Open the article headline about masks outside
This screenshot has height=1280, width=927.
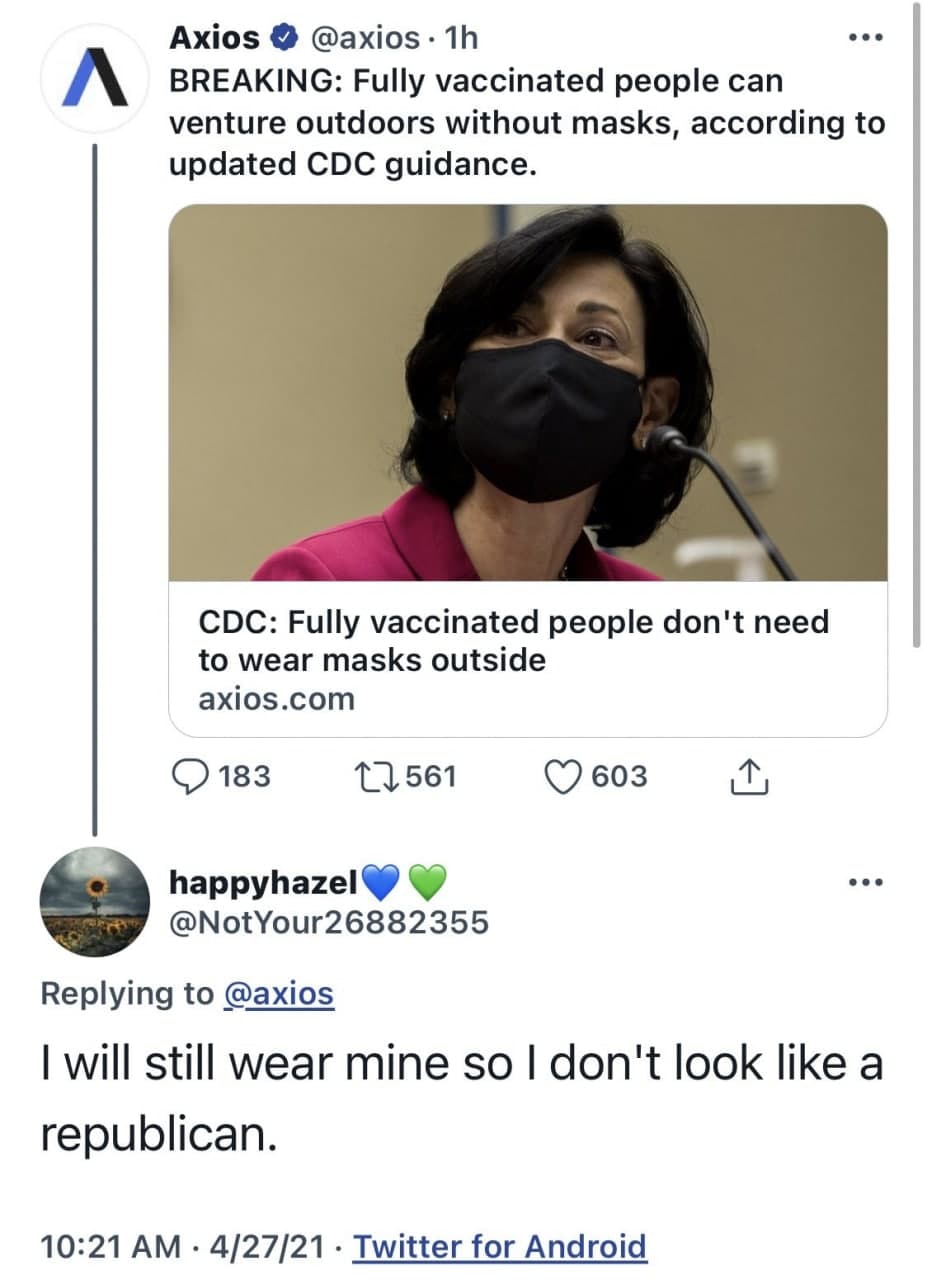[x=514, y=641]
